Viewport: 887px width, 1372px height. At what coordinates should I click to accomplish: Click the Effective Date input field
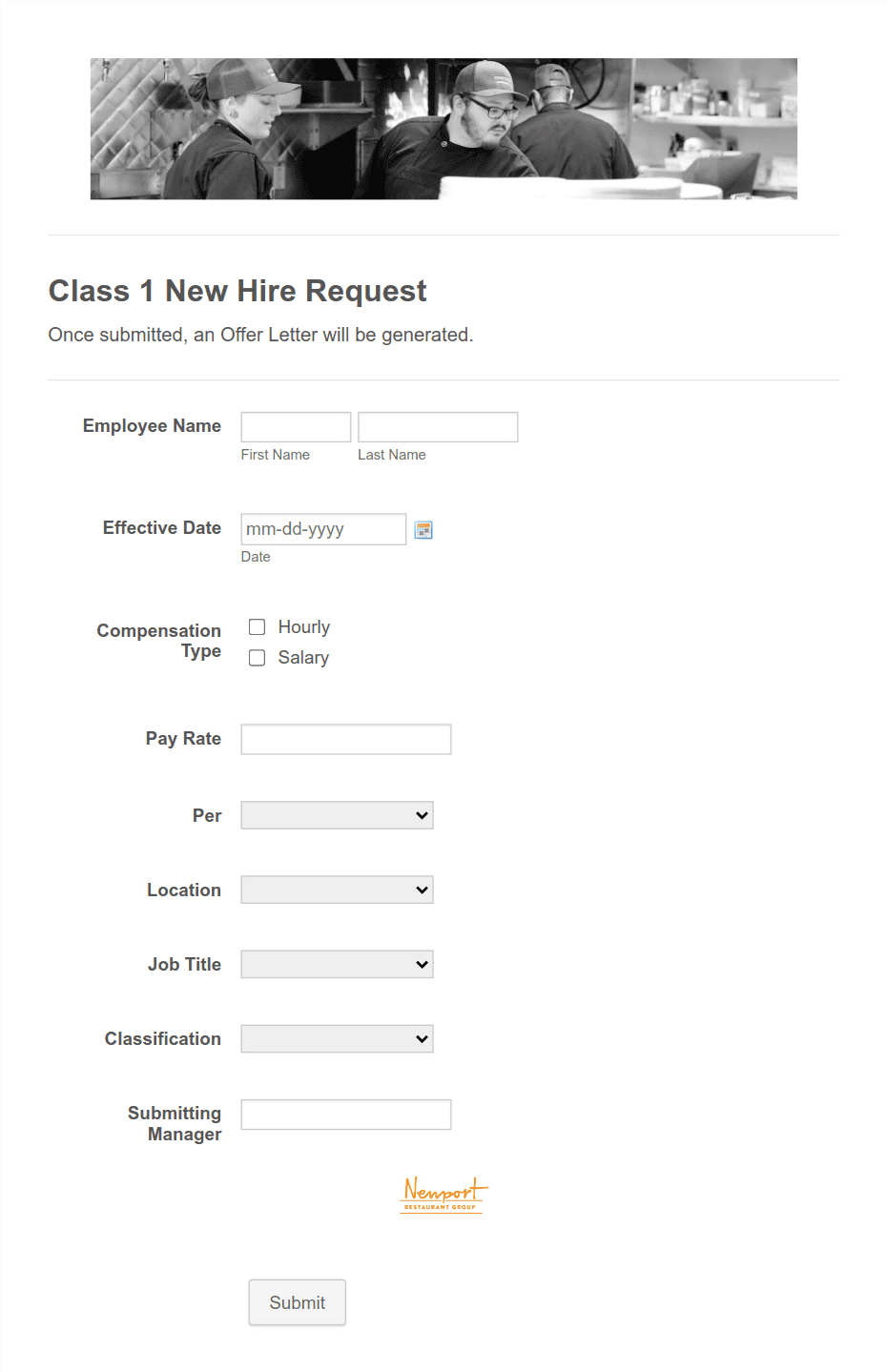point(323,529)
